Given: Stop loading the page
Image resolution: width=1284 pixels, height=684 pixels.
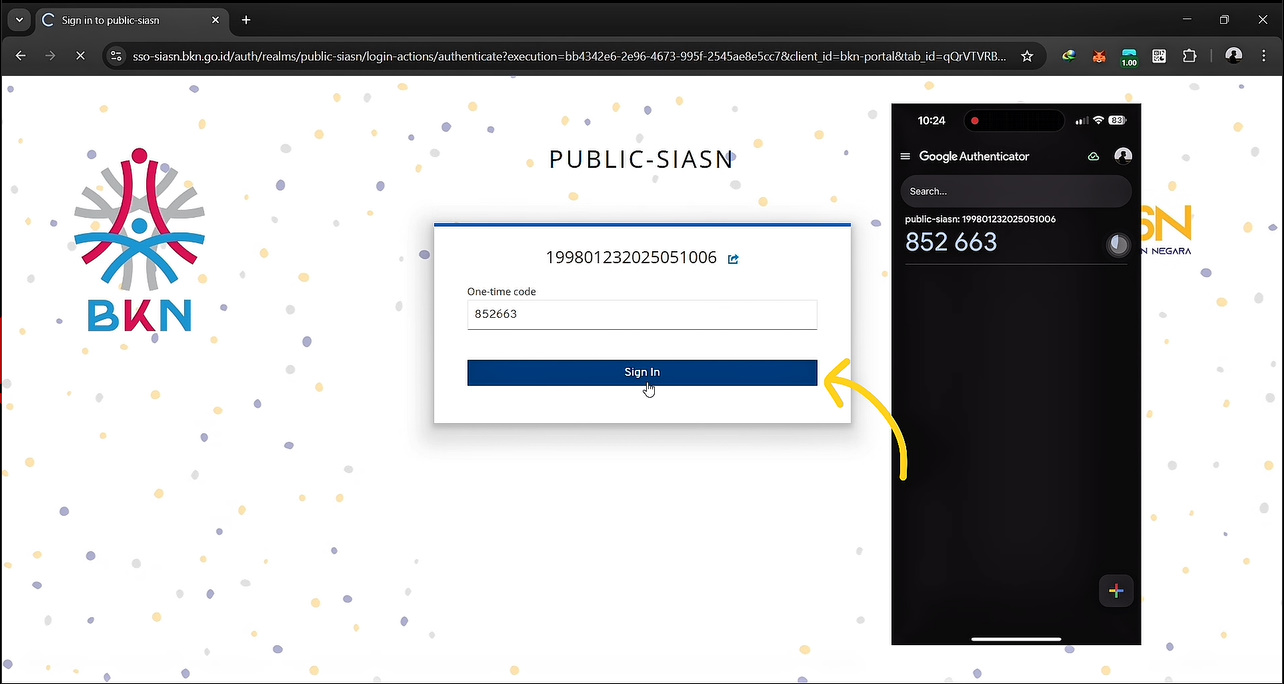Looking at the screenshot, I should click(x=80, y=56).
